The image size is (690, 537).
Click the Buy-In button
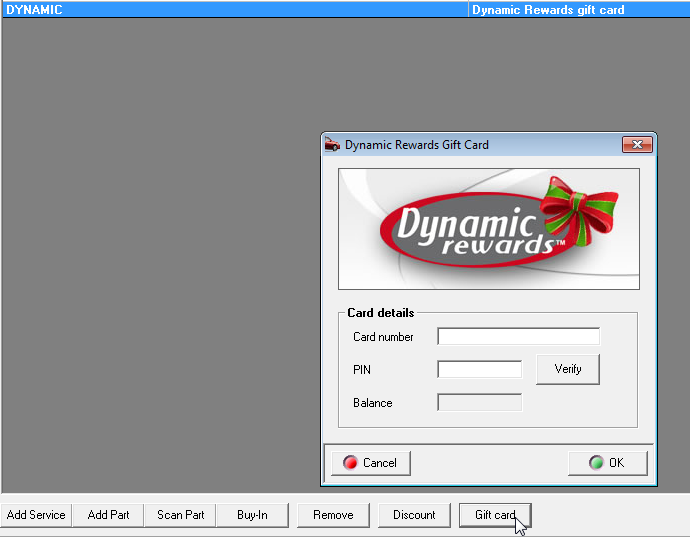(252, 515)
